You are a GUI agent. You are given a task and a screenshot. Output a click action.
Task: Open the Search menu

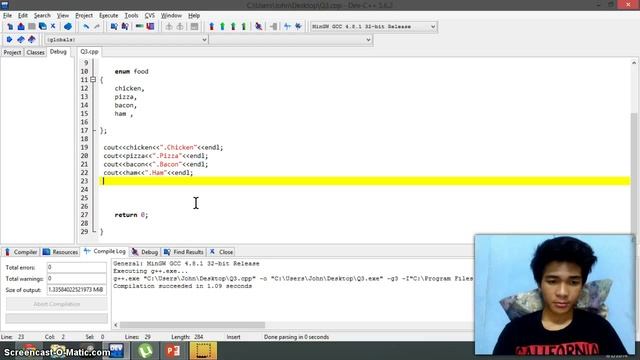(42, 16)
